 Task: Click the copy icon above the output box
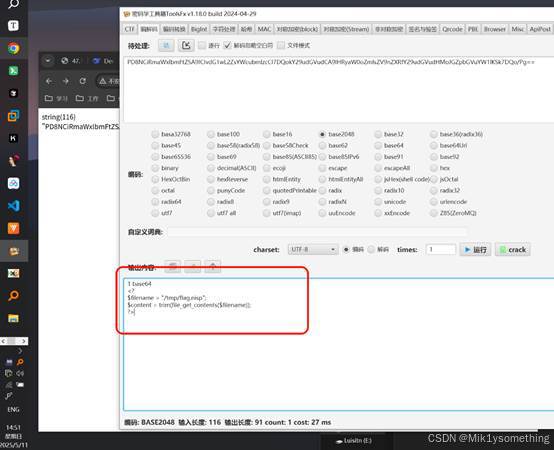(x=173, y=267)
